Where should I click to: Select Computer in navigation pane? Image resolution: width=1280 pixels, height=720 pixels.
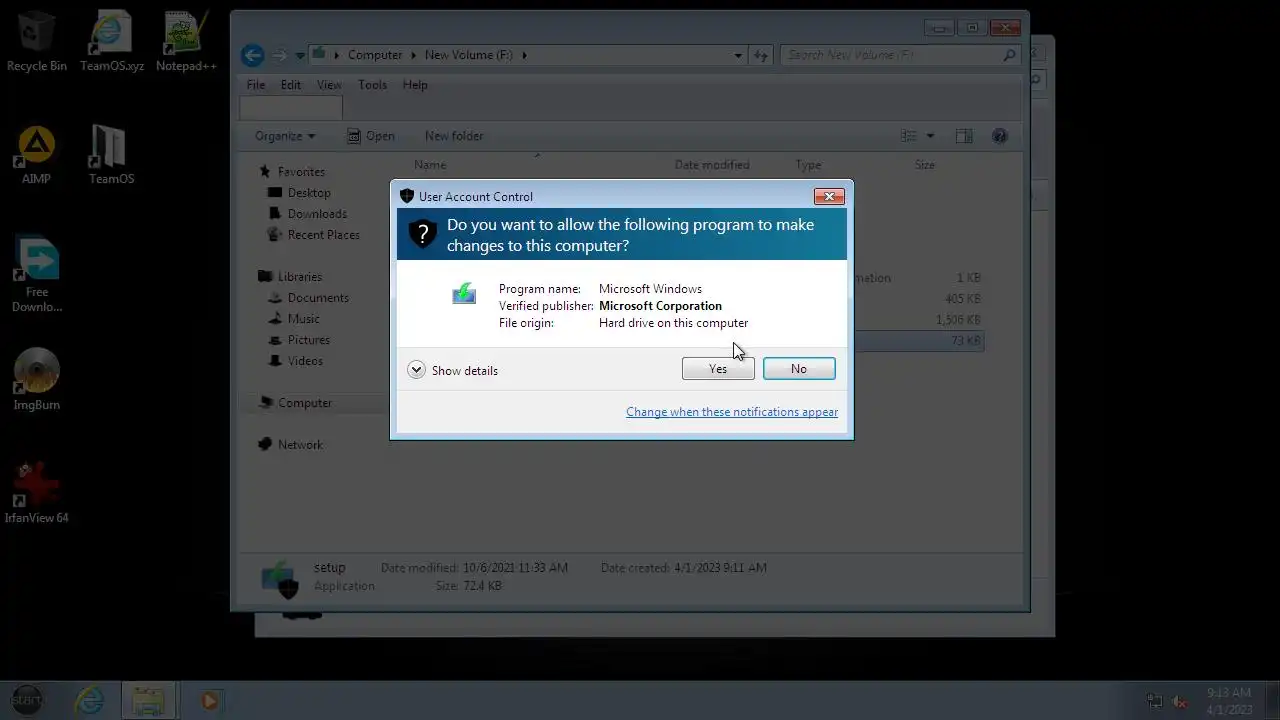click(x=305, y=403)
